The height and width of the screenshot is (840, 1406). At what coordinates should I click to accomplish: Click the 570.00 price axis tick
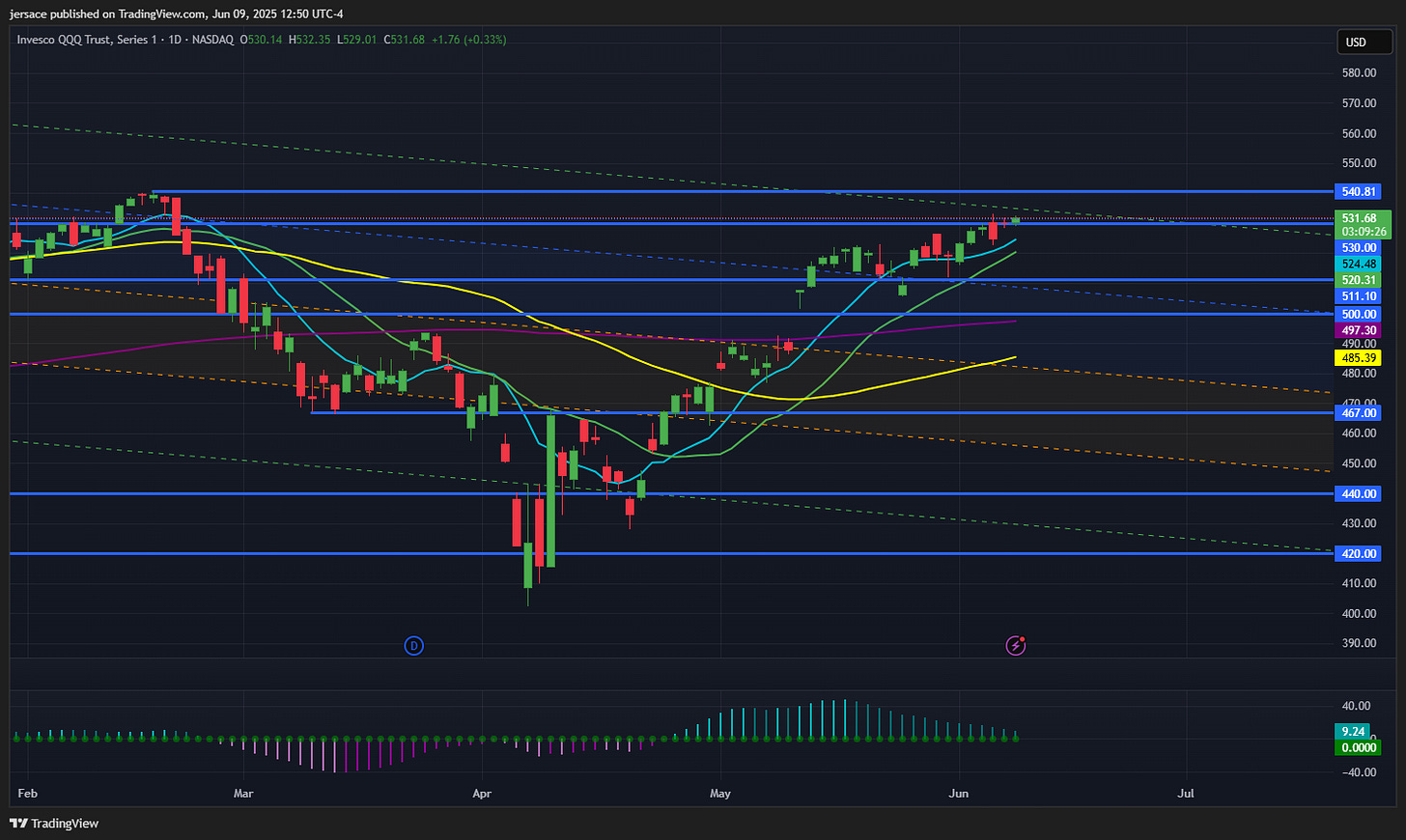point(1359,103)
